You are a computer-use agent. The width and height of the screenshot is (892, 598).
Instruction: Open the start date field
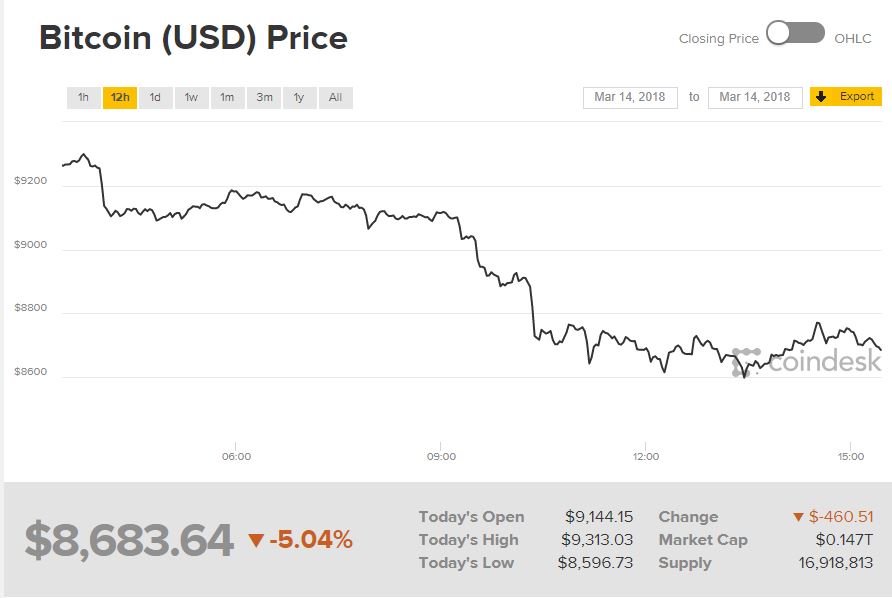click(630, 97)
